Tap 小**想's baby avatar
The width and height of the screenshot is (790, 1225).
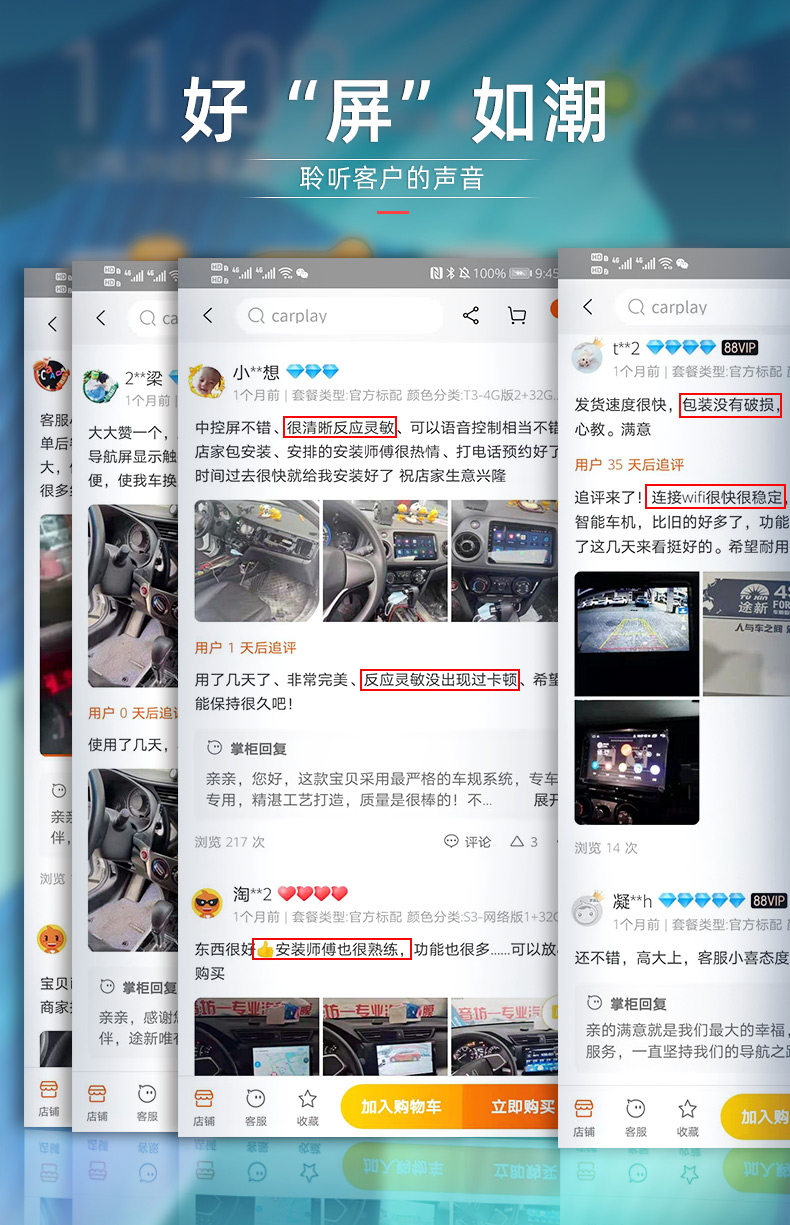pyautogui.click(x=207, y=380)
